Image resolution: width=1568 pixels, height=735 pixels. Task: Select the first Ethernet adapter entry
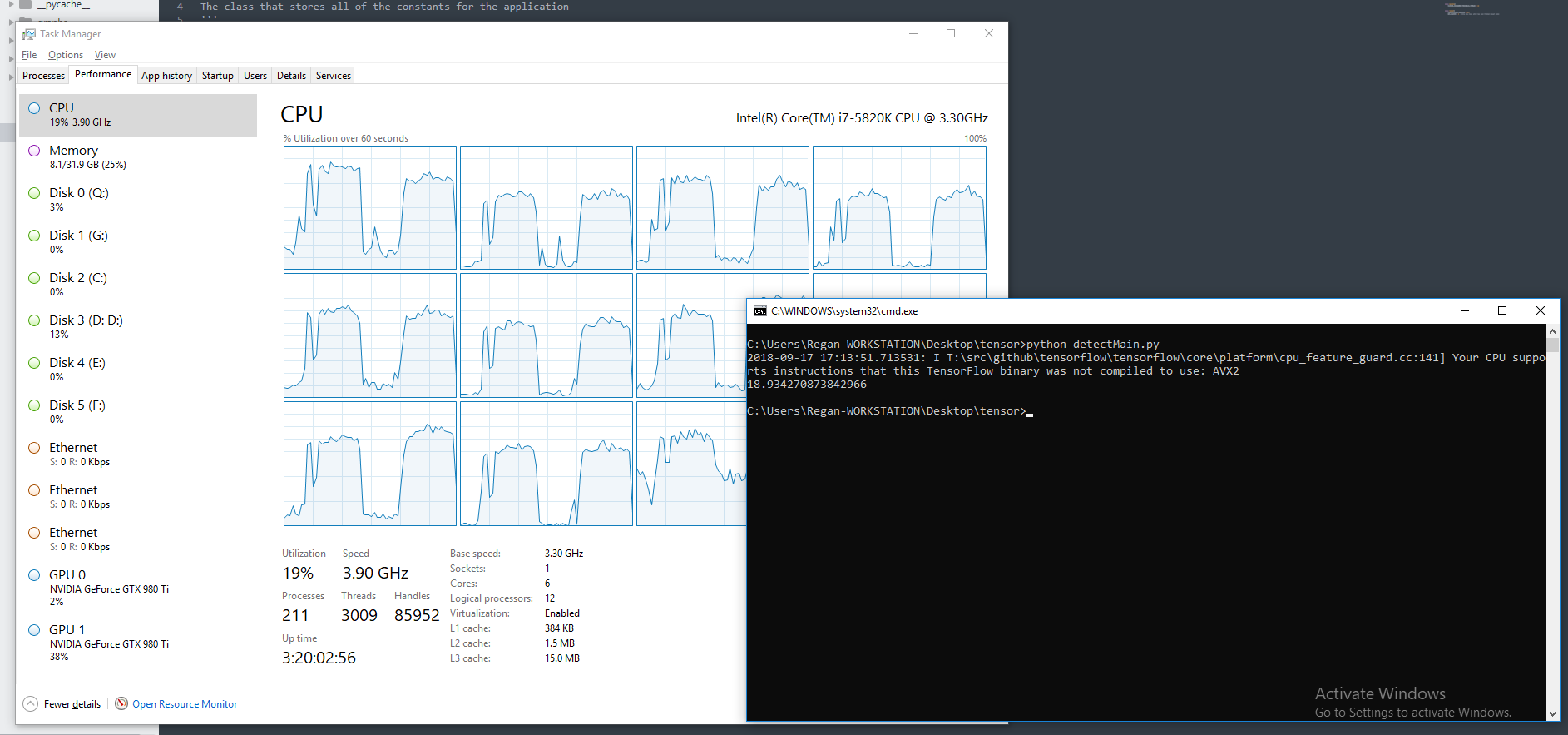coord(138,454)
